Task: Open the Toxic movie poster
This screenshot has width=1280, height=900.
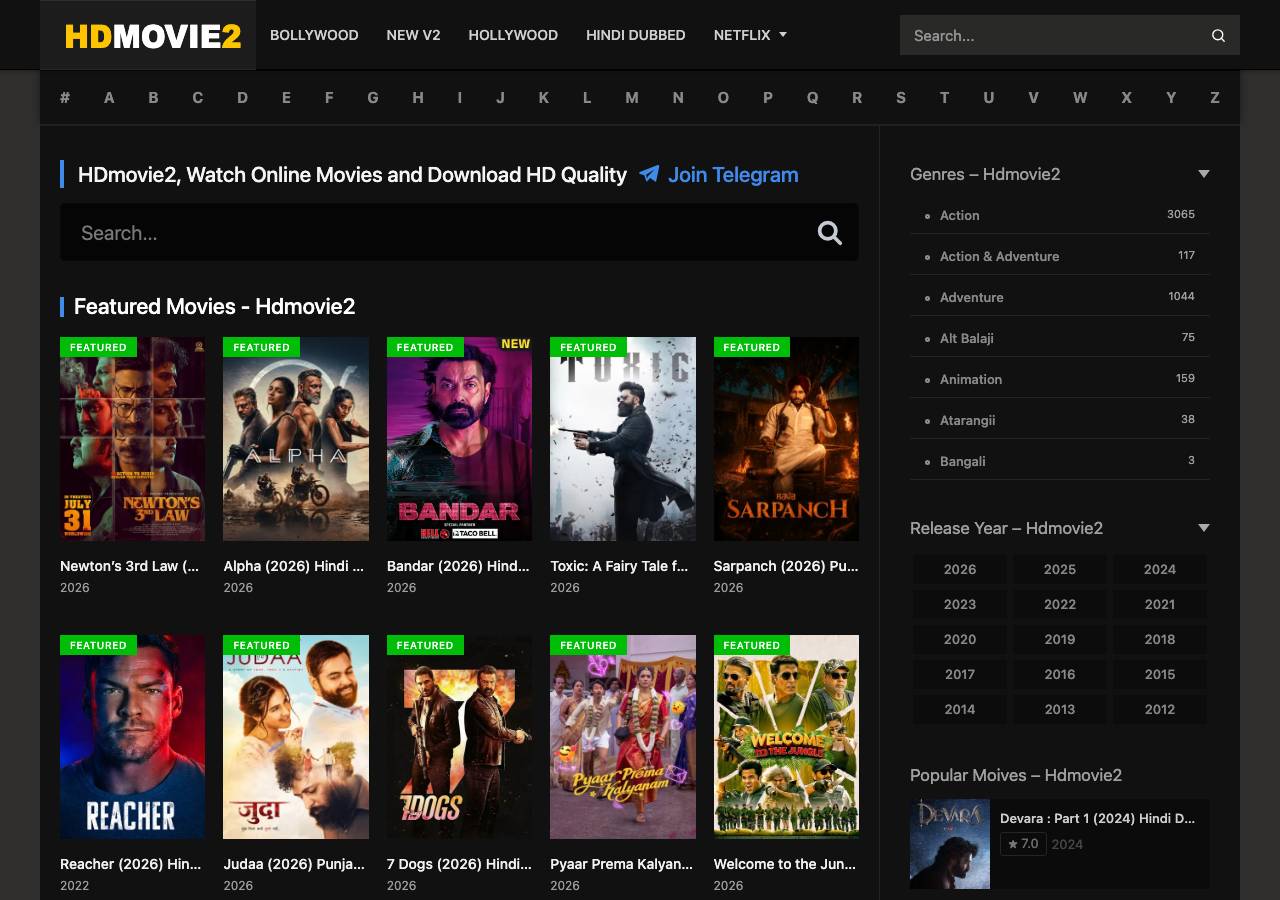Action: (623, 439)
